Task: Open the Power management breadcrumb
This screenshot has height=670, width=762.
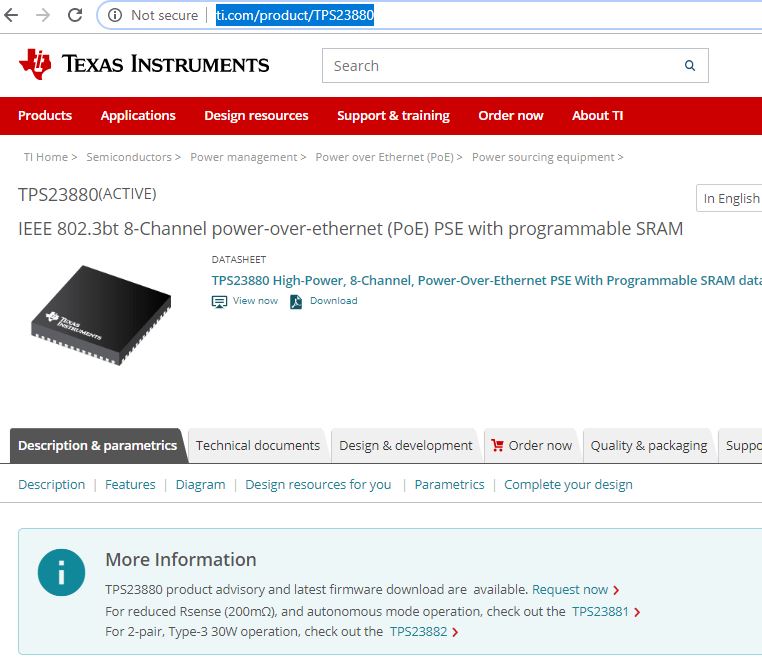Action: [x=243, y=157]
